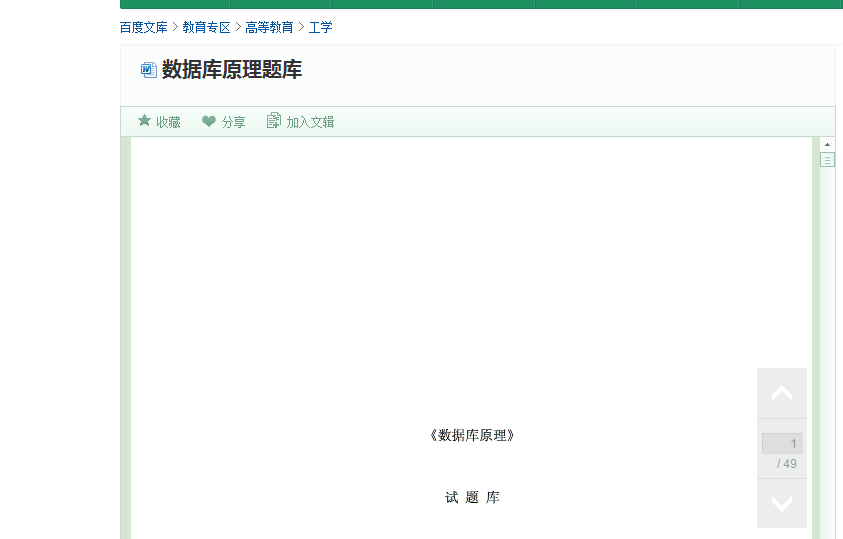
Task: Click the heart share icon
Action: [x=209, y=121]
